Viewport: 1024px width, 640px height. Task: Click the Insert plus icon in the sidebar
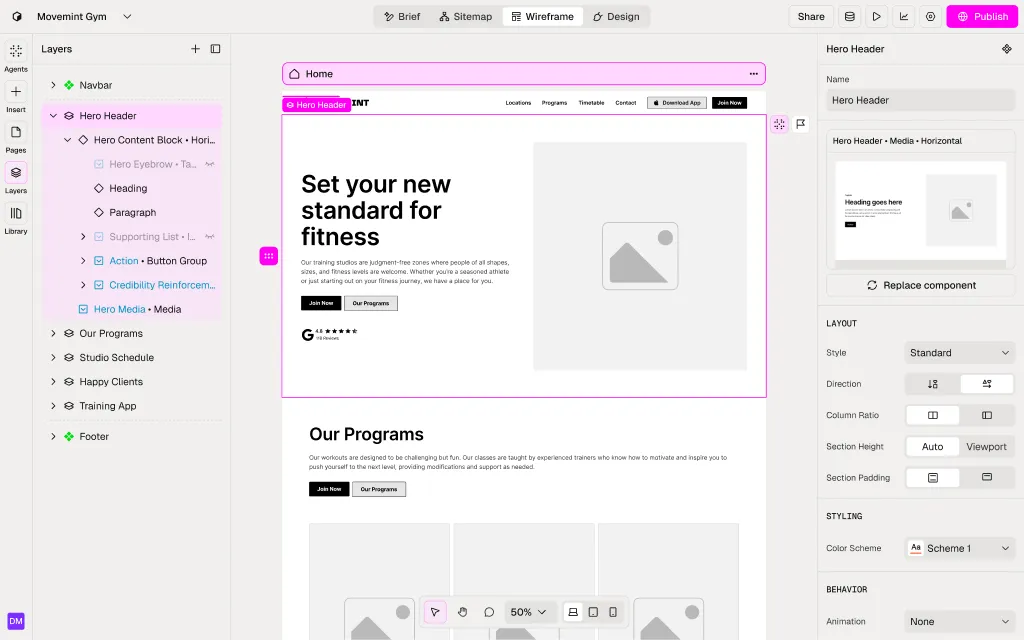click(x=16, y=91)
